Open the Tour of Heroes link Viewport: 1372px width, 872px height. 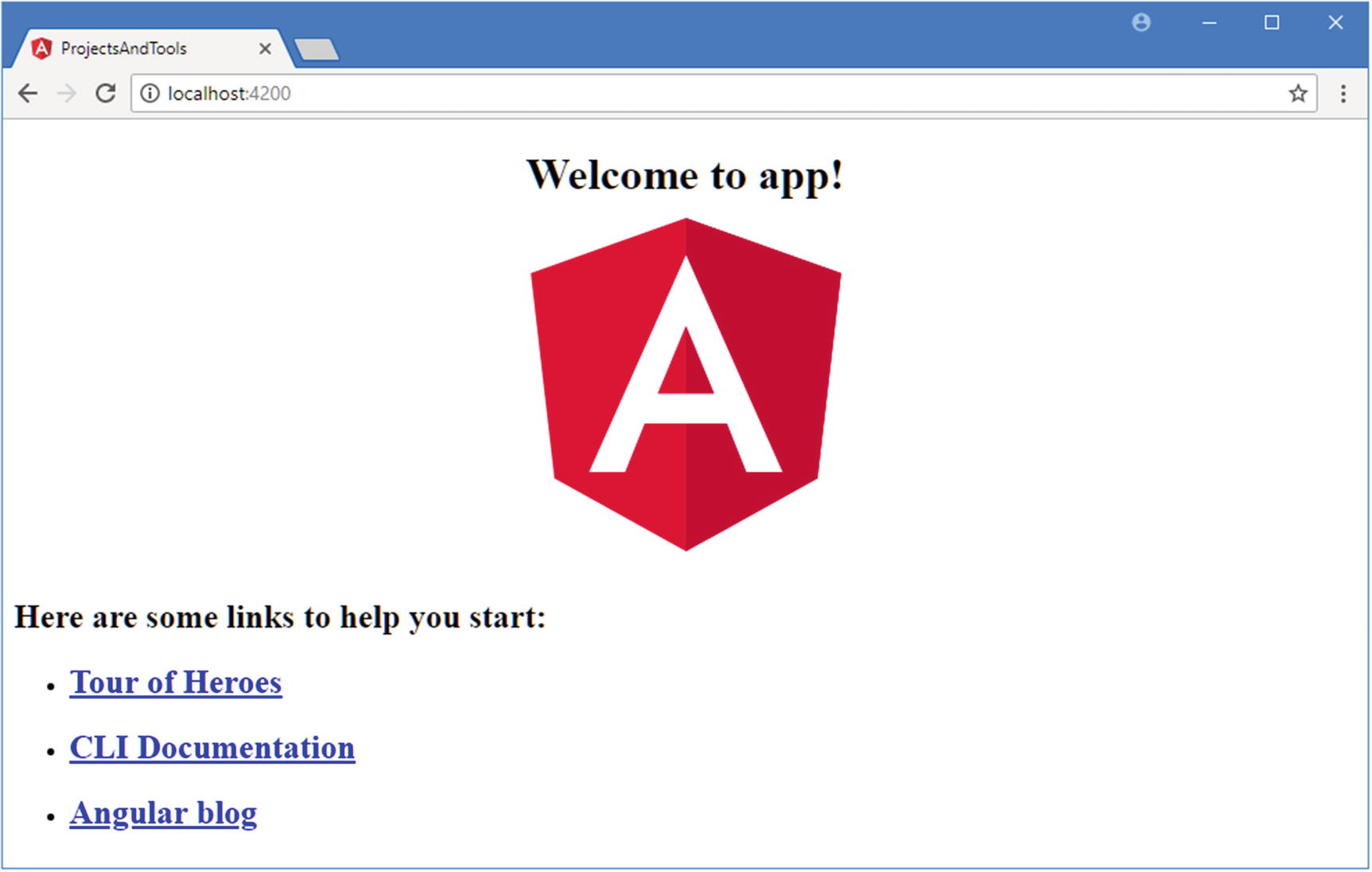click(x=176, y=683)
